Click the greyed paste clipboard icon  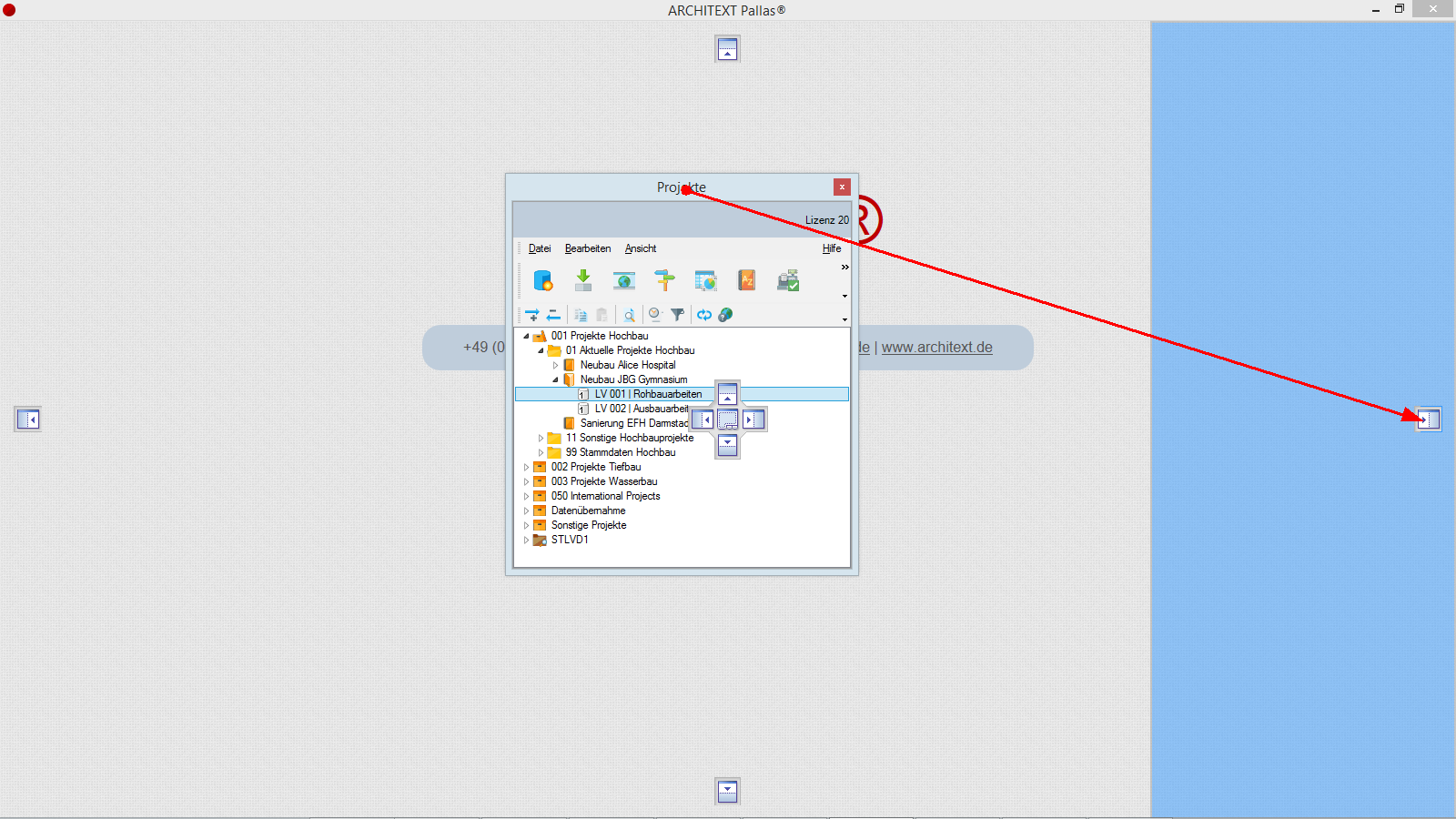pos(602,315)
